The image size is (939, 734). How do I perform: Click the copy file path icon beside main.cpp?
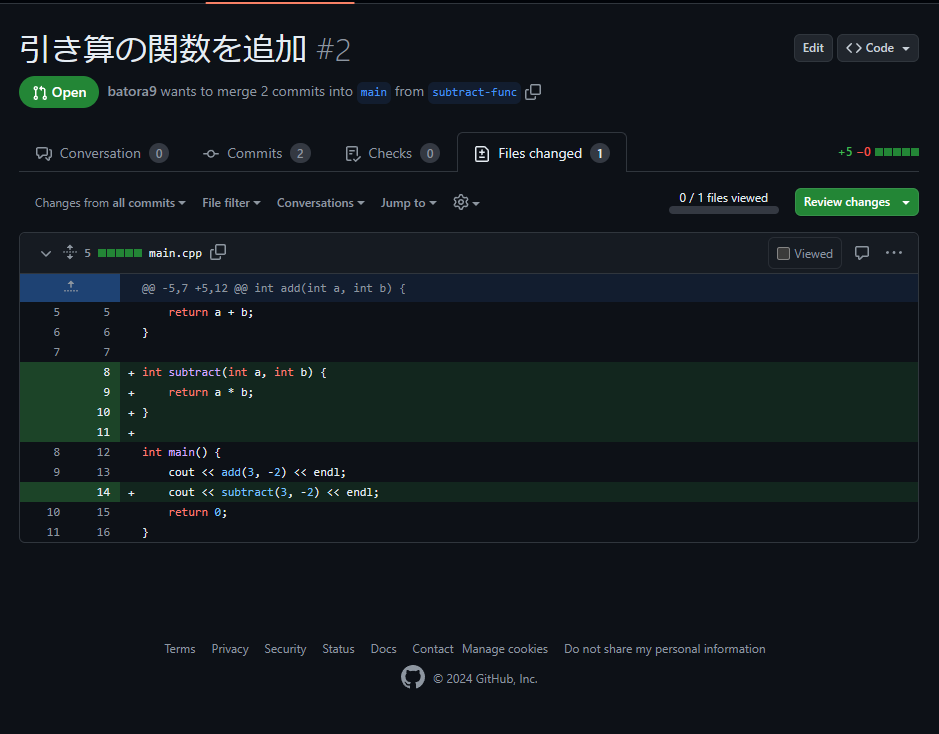pyautogui.click(x=218, y=253)
